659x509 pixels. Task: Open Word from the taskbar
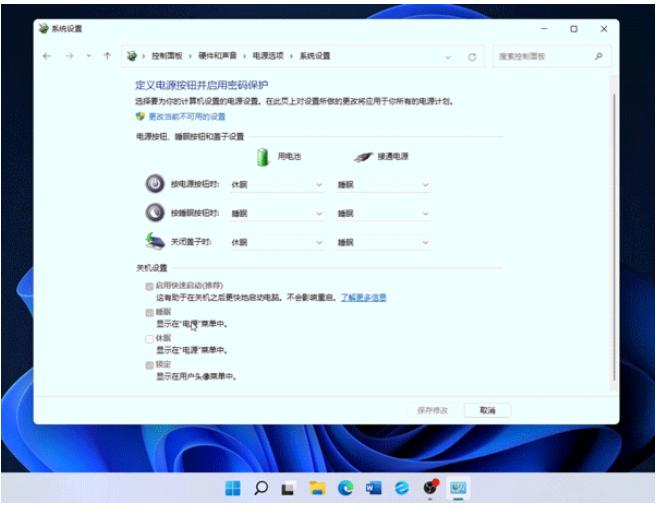coord(374,488)
